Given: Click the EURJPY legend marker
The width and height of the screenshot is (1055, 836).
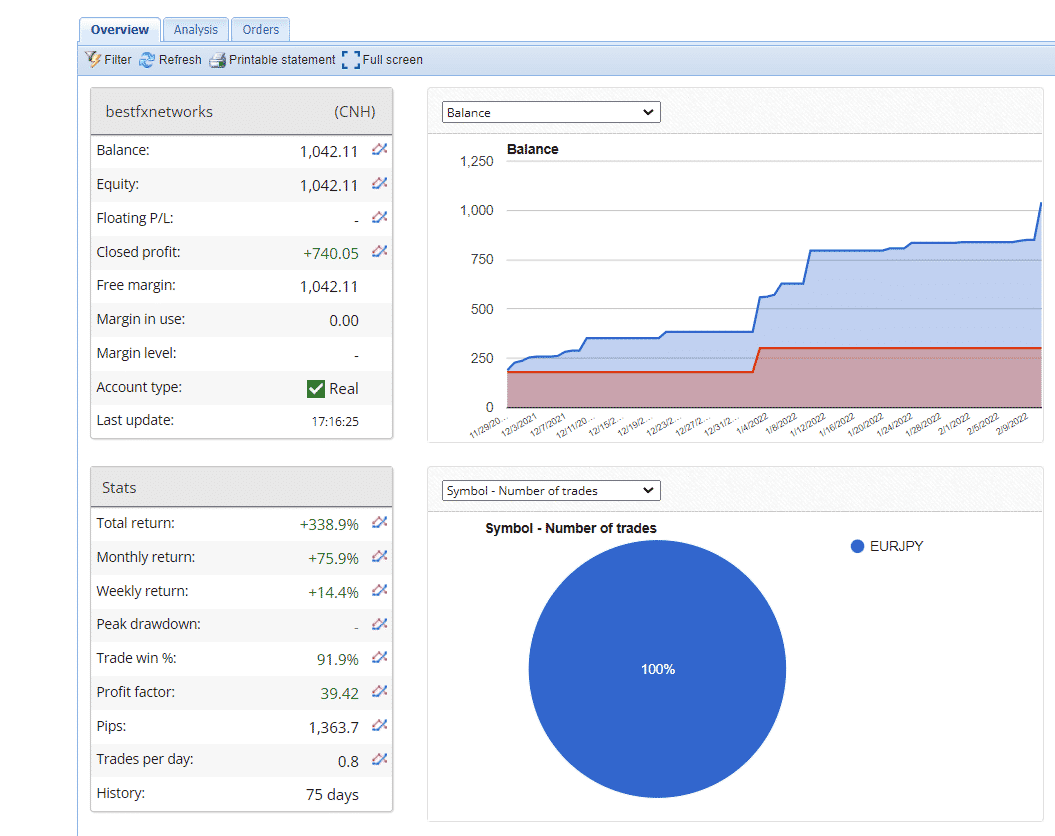Looking at the screenshot, I should coord(856,545).
